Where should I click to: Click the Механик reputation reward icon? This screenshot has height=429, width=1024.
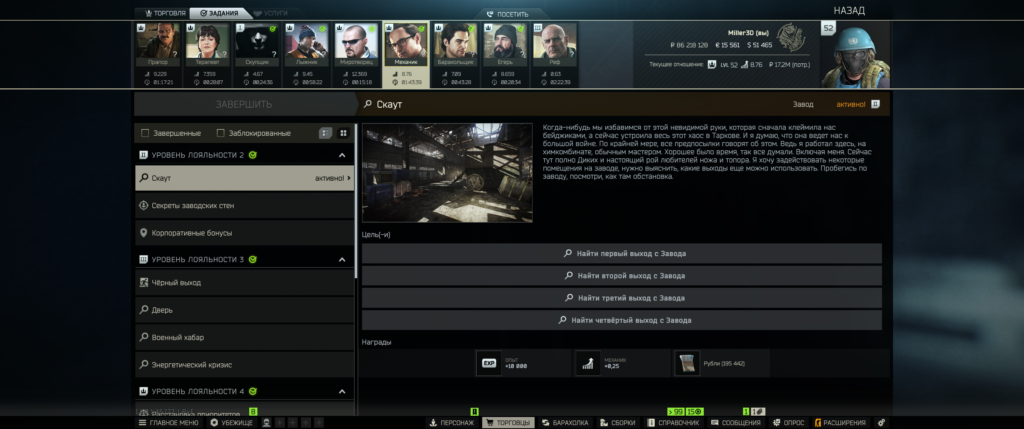[x=588, y=364]
